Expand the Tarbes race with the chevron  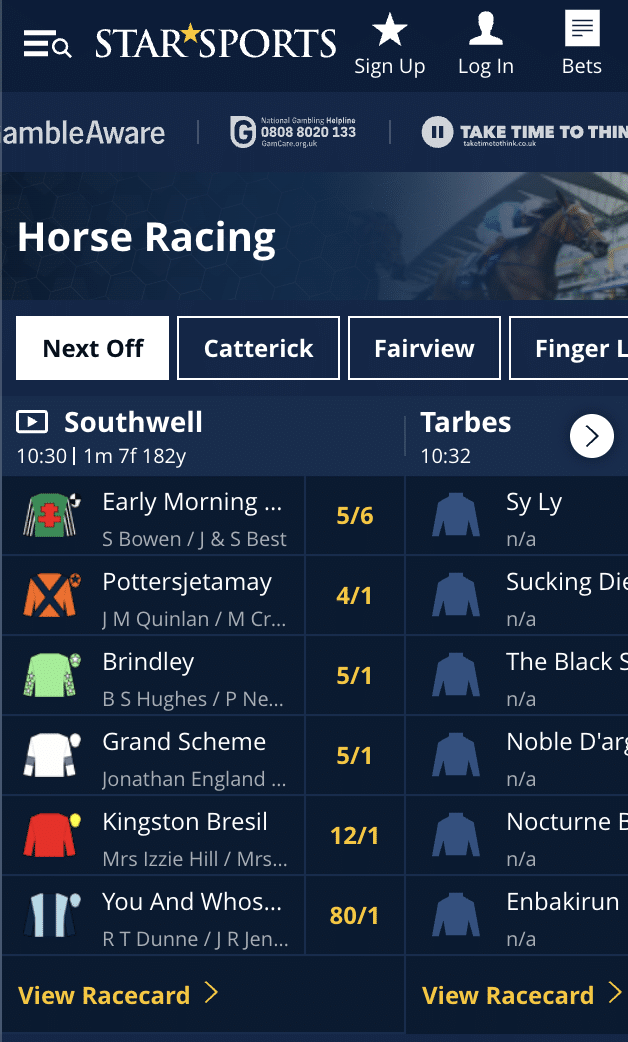click(x=592, y=436)
